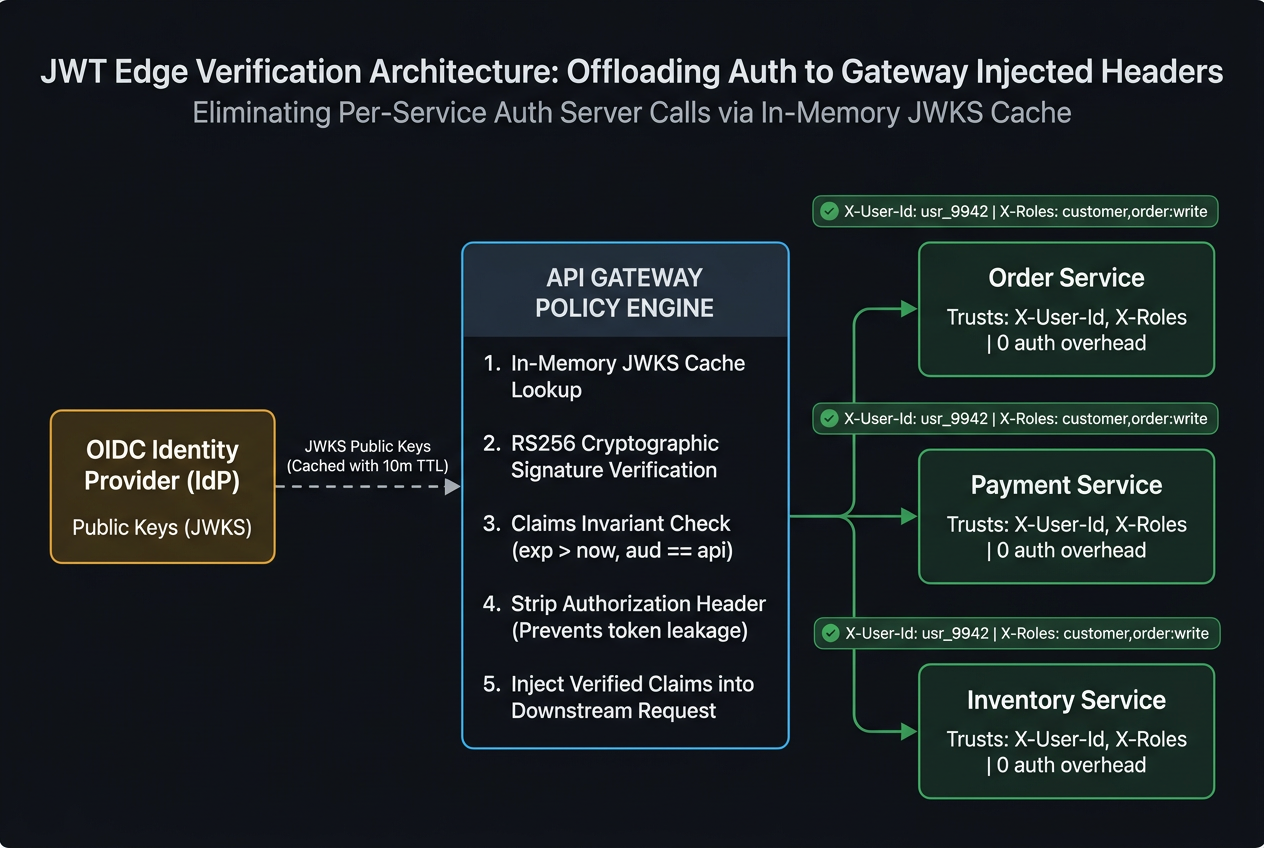
Task: Click step 5 Inject Verified Claims
Action: (x=619, y=697)
